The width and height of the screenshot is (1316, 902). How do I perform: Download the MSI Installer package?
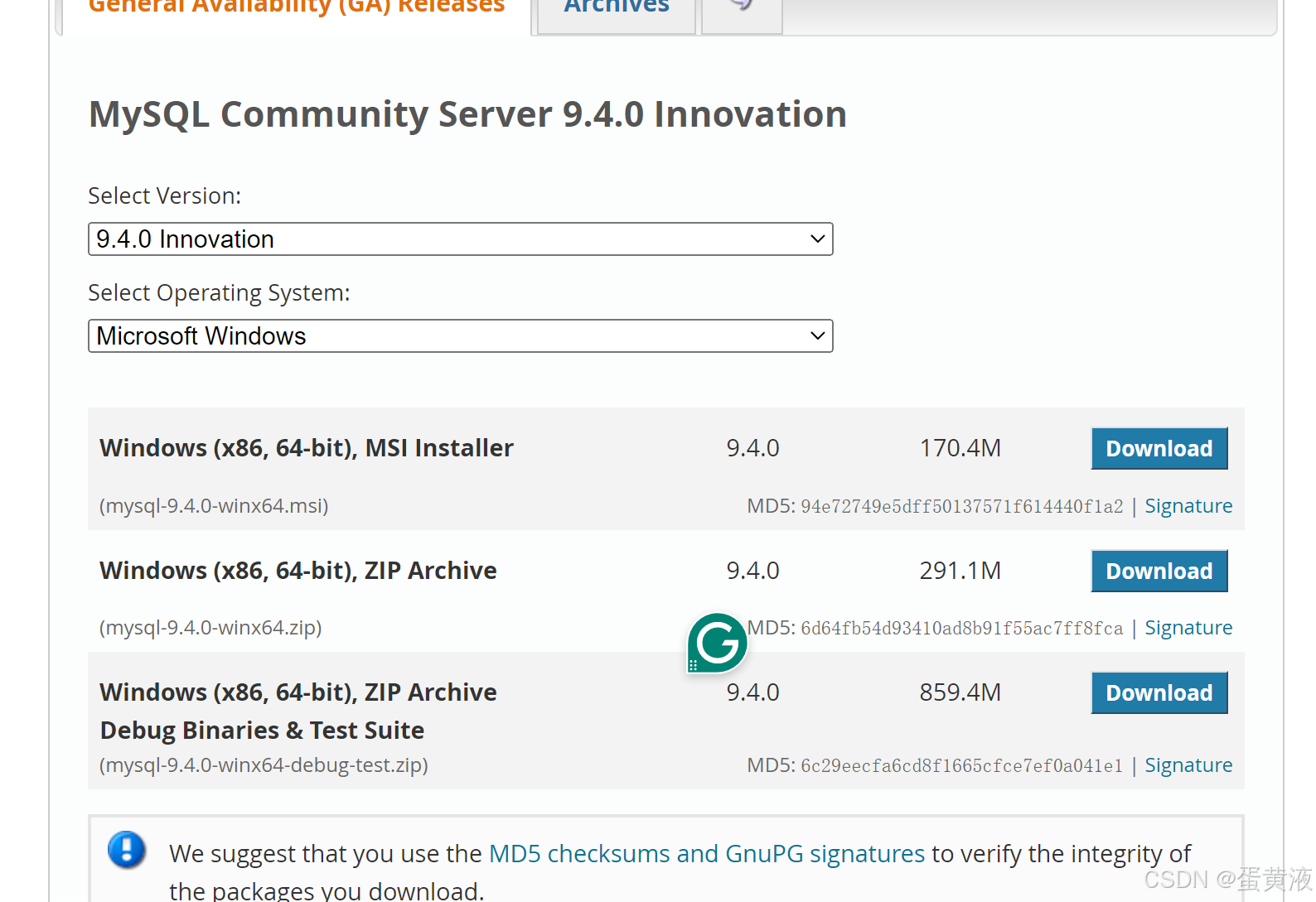pos(1159,449)
